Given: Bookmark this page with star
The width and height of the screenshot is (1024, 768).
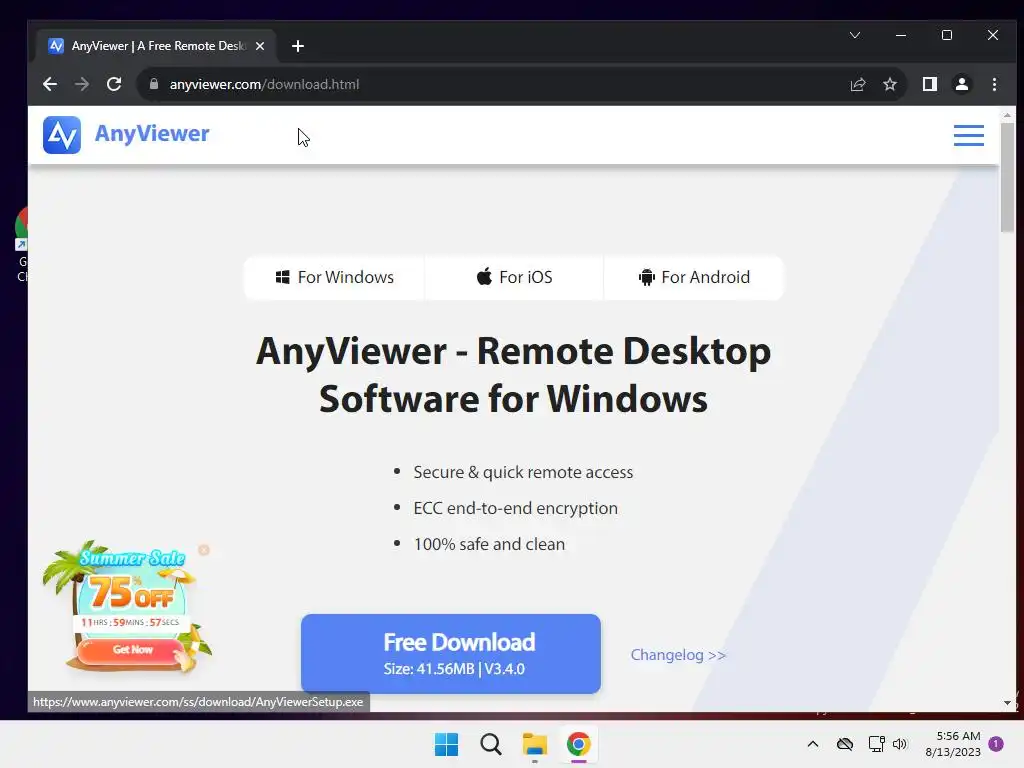Looking at the screenshot, I should 889,84.
